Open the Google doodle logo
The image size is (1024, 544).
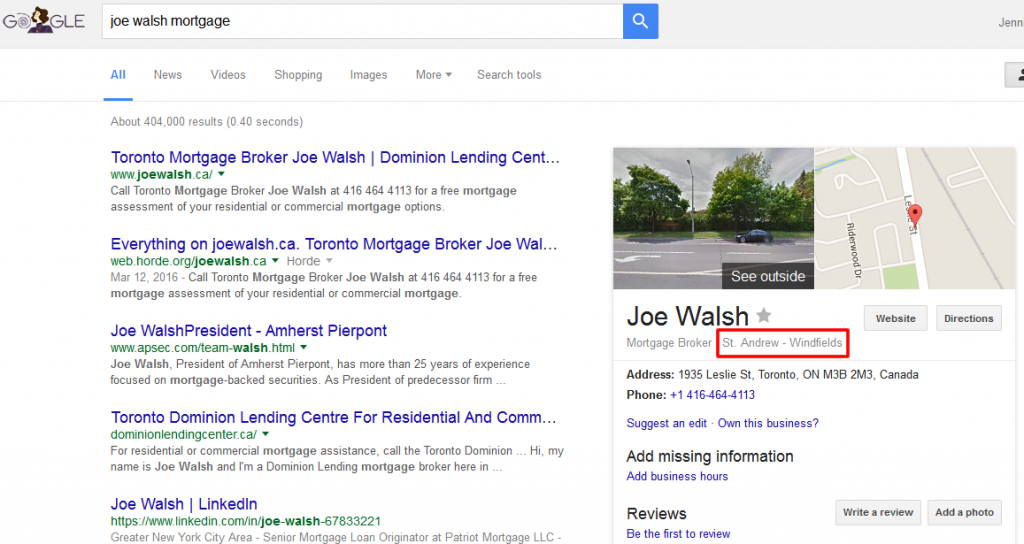tap(44, 20)
